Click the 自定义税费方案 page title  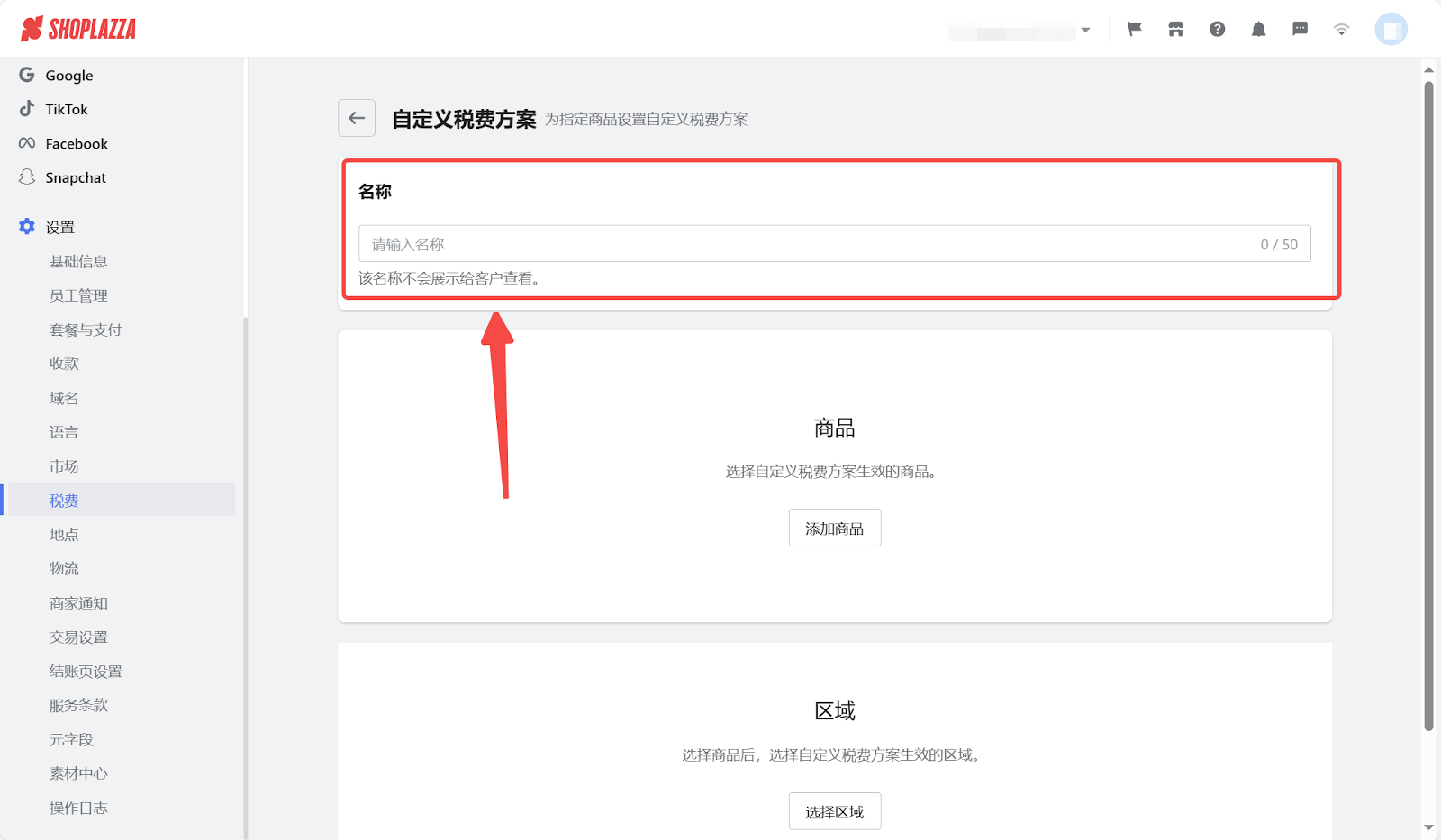(464, 119)
